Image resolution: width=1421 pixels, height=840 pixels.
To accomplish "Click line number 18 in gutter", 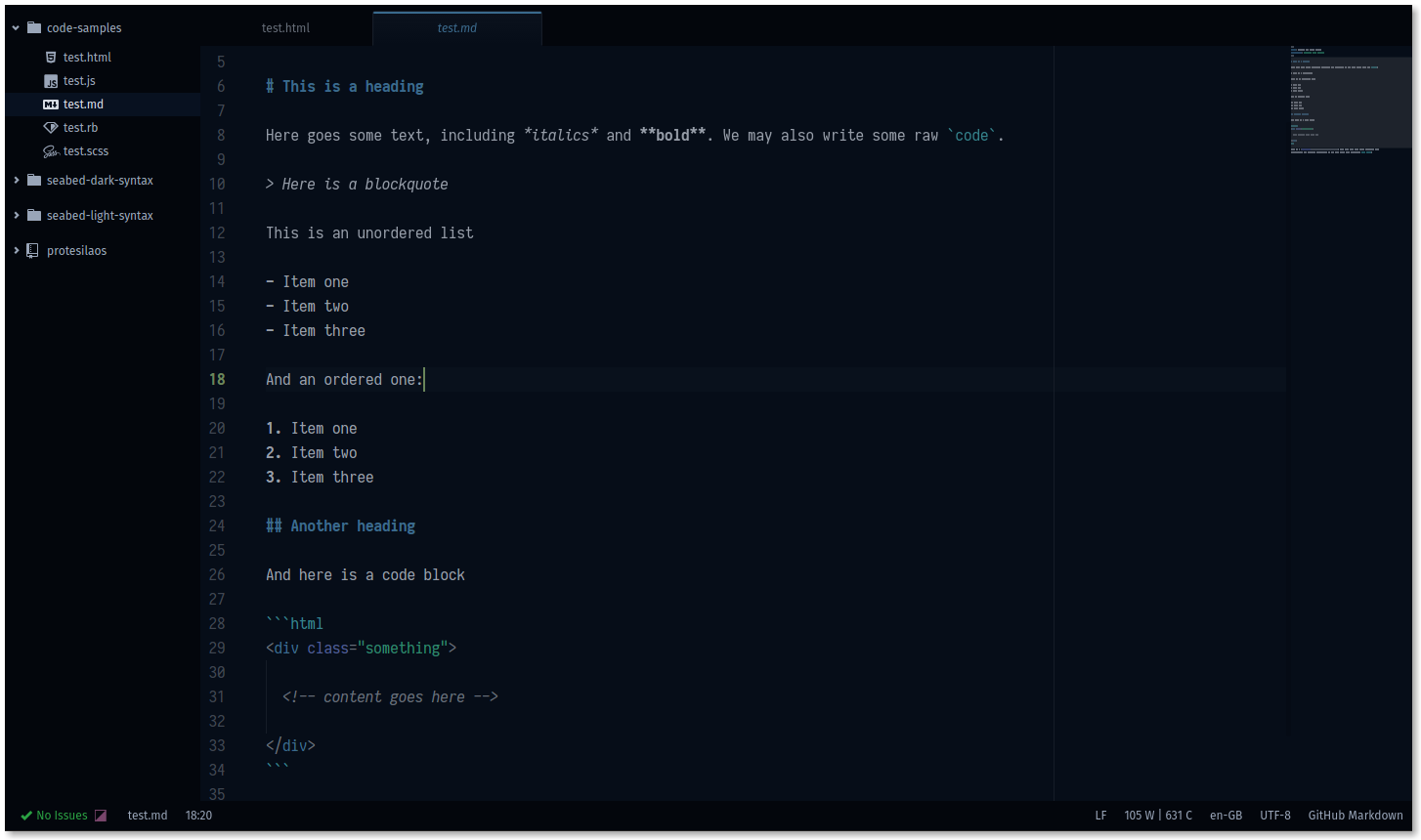I will (217, 380).
